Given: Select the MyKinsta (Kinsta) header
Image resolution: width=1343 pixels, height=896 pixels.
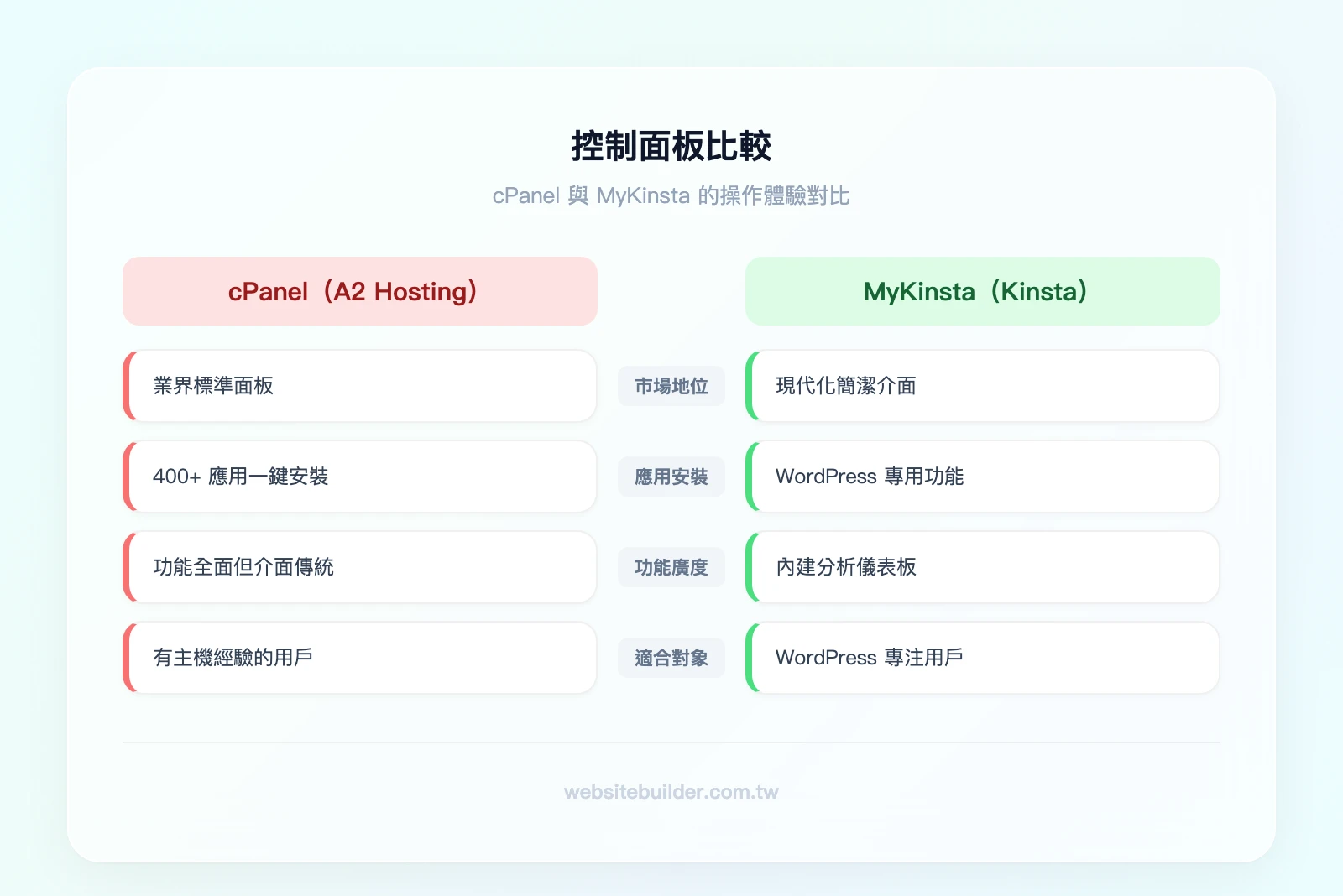Looking at the screenshot, I should 983,291.
